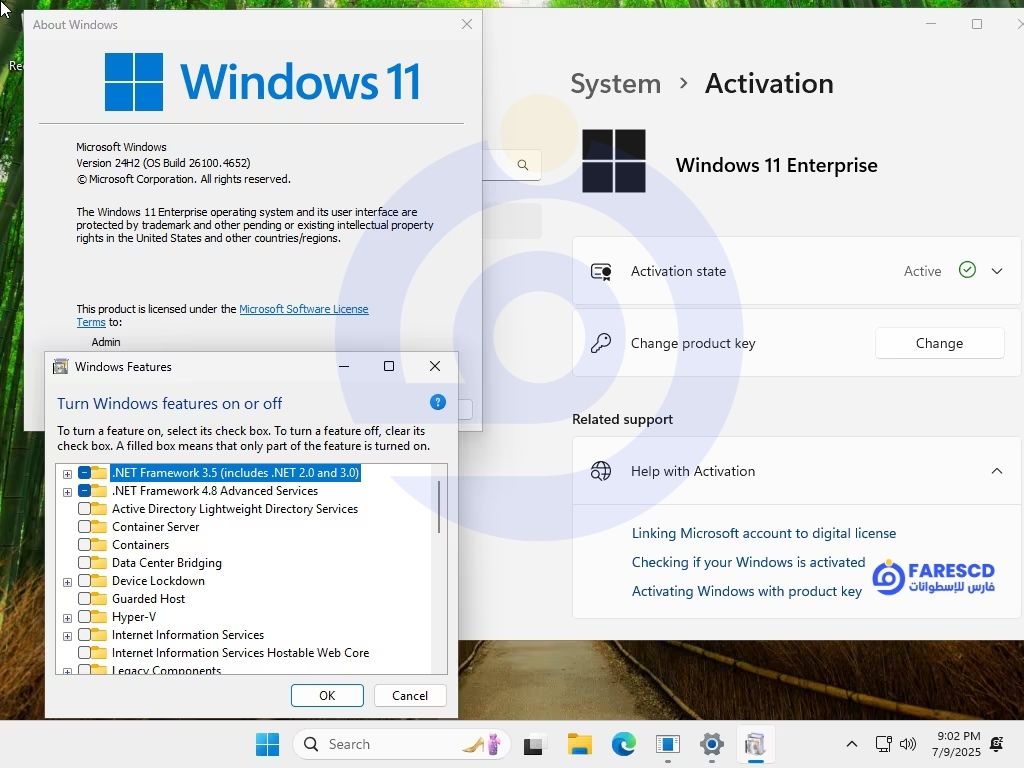This screenshot has height=768, width=1024.
Task: Click the Change product key icon
Action: pos(601,343)
